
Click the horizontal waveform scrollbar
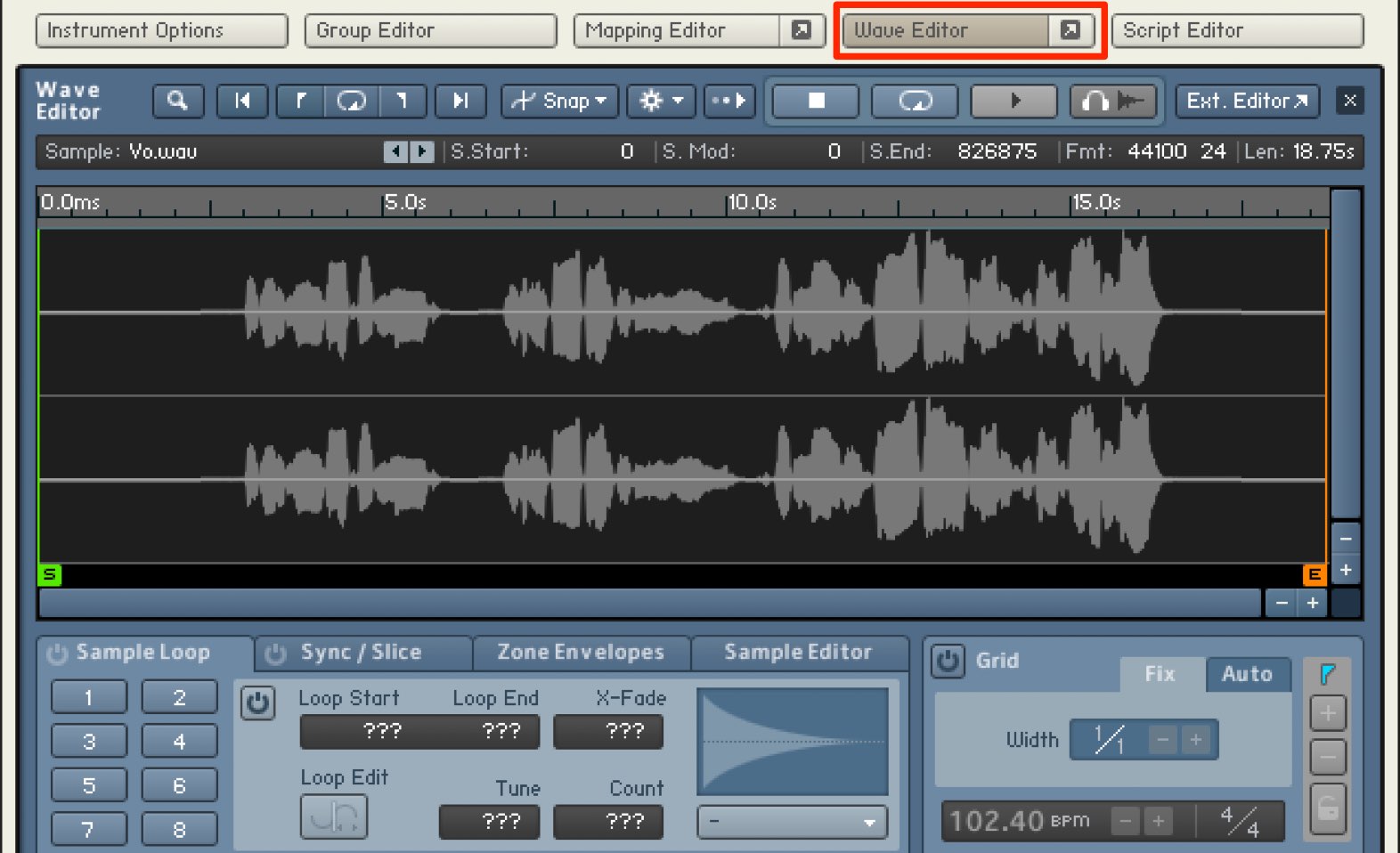[x=650, y=604]
